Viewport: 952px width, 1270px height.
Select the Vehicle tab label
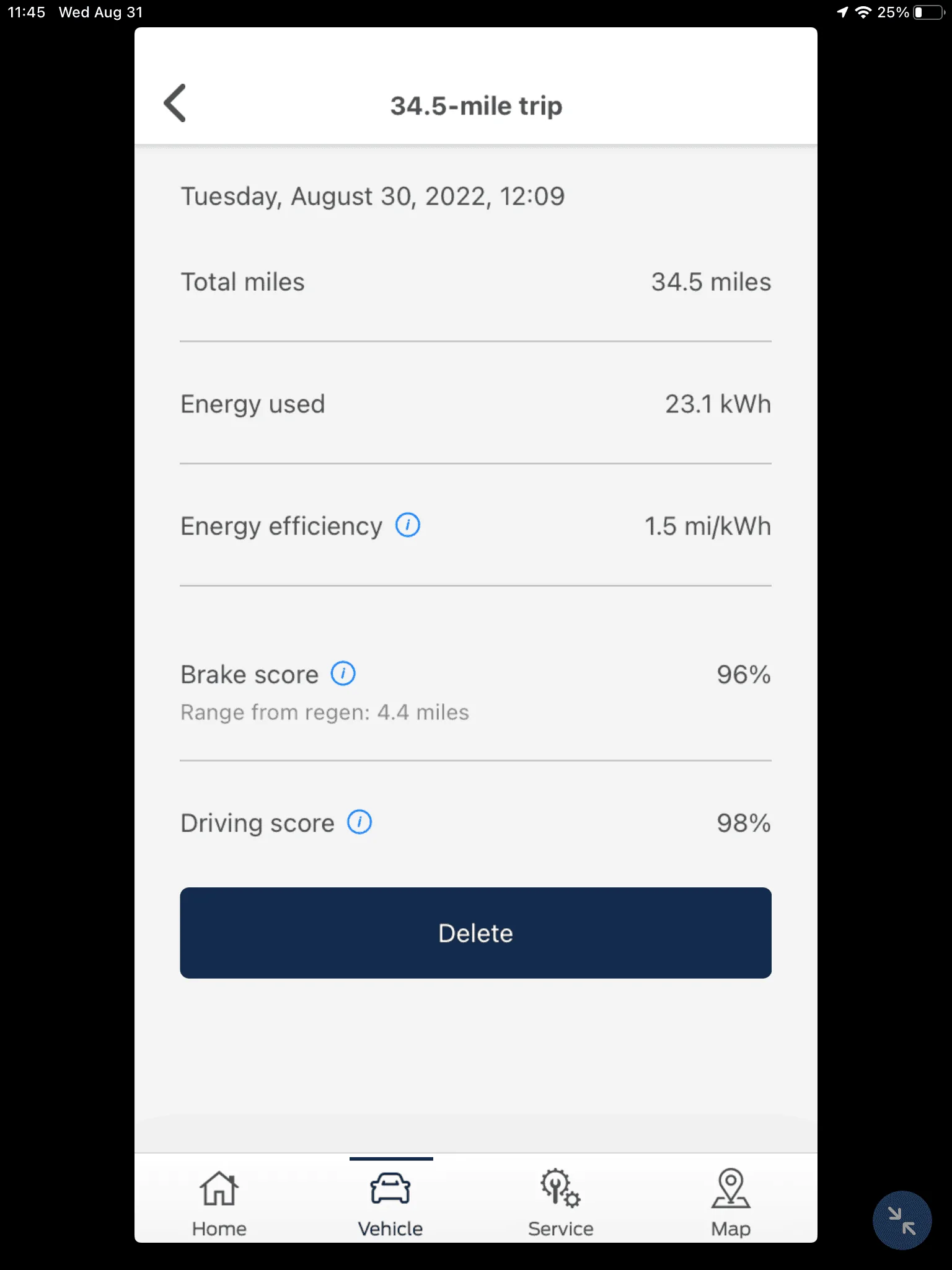[x=390, y=1229]
